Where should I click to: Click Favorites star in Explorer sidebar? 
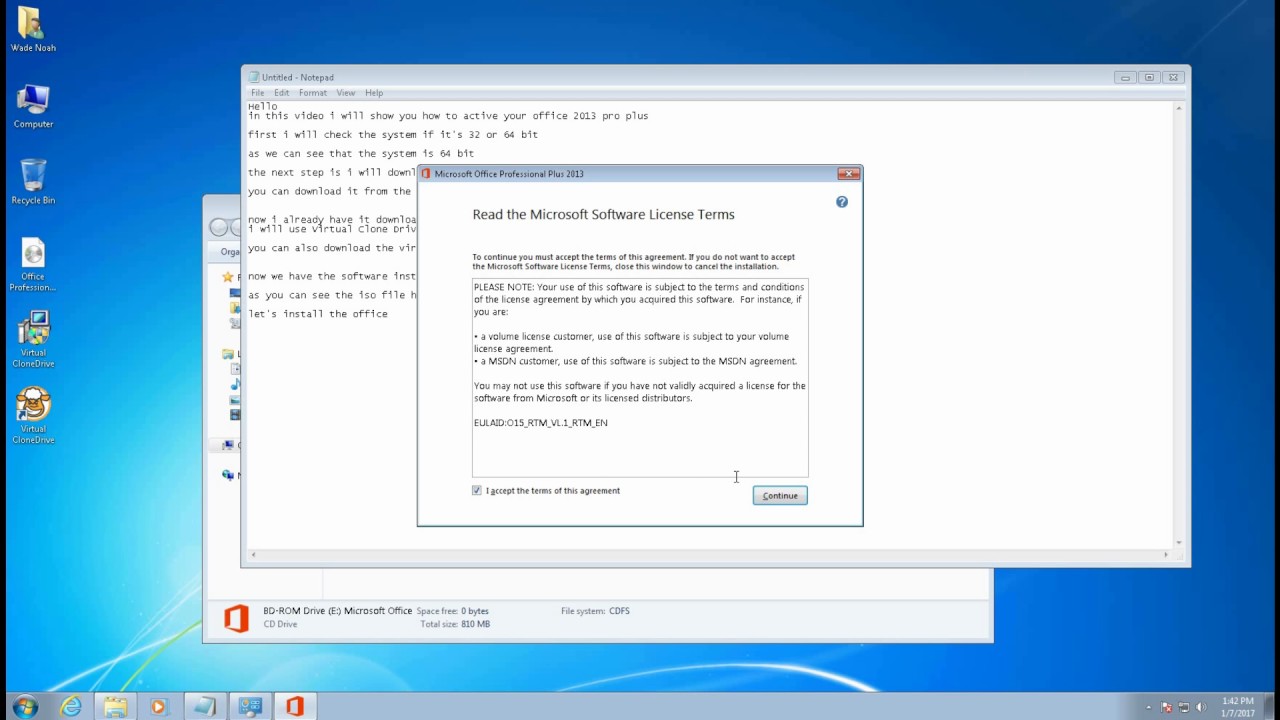point(229,277)
